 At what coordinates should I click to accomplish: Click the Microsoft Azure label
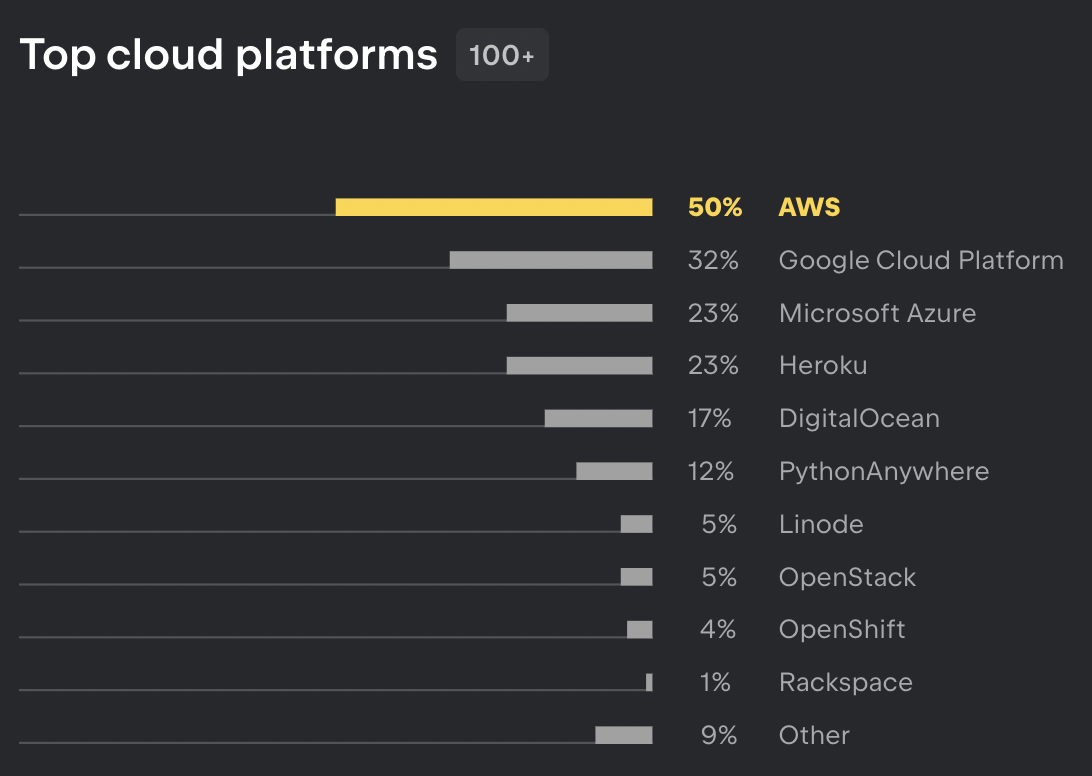(878, 313)
